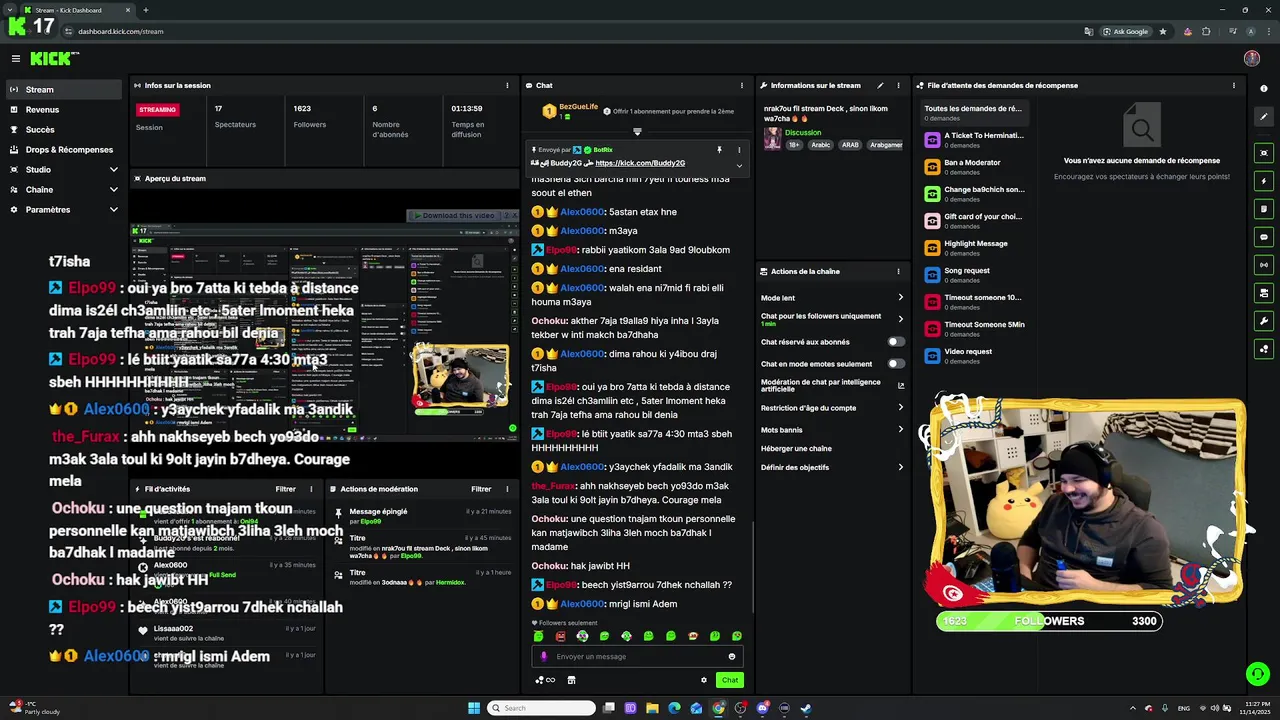Open Windows Start button on taskbar

[474, 708]
